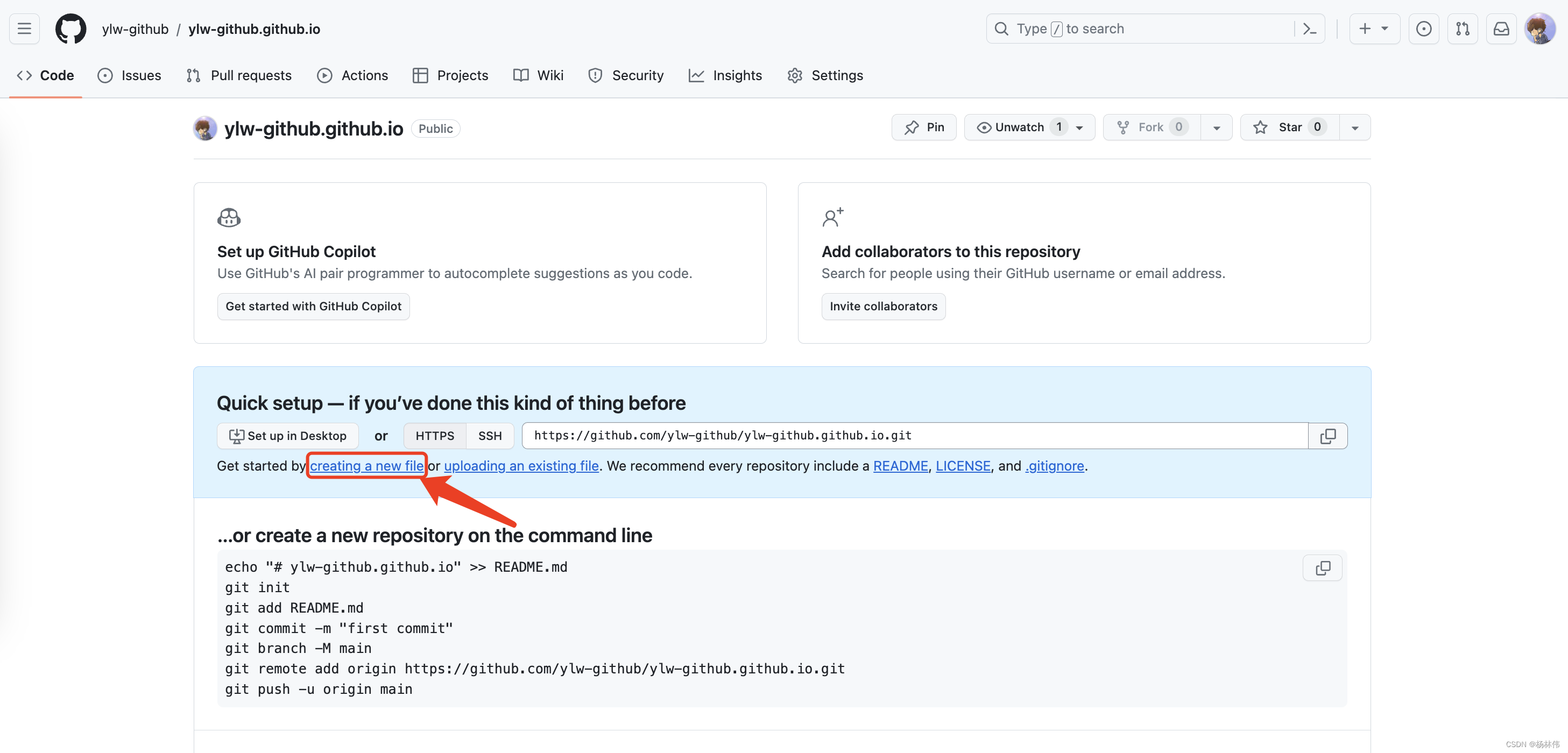Viewport: 1568px width, 753px height.
Task: Click Get started with GitHub Copilot
Action: pyautogui.click(x=313, y=306)
